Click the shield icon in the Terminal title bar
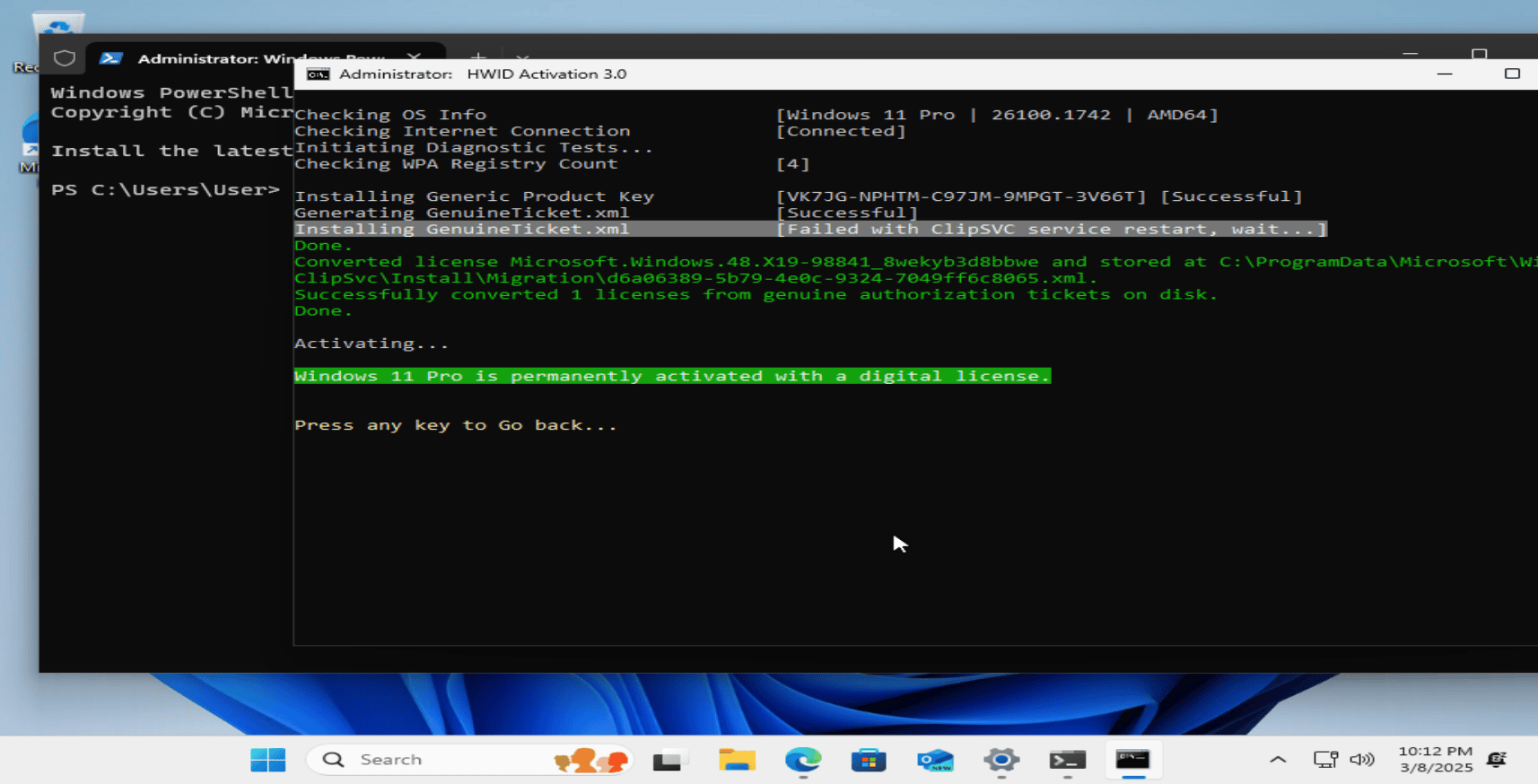This screenshot has height=784, width=1538. (65, 58)
